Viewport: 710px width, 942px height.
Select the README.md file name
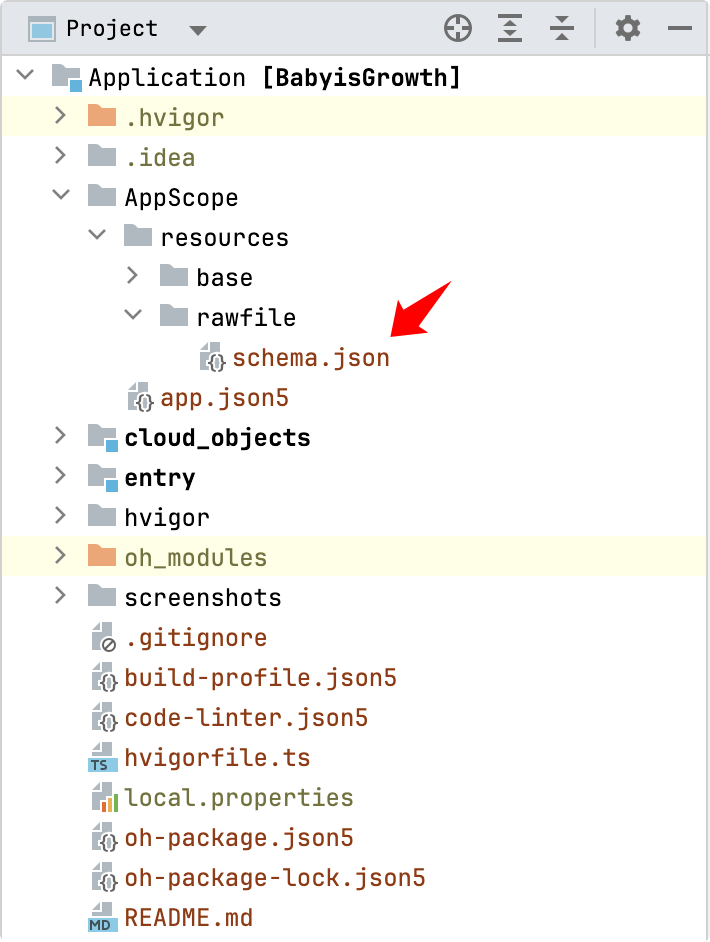coord(189,917)
